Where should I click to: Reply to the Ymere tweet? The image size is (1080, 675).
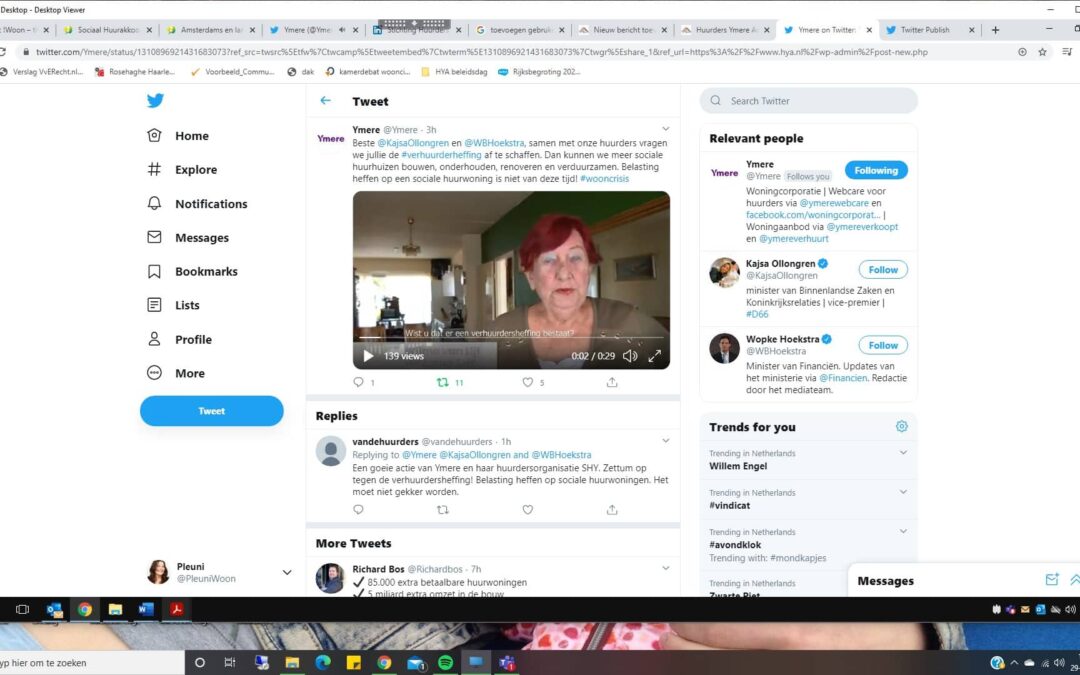click(358, 382)
